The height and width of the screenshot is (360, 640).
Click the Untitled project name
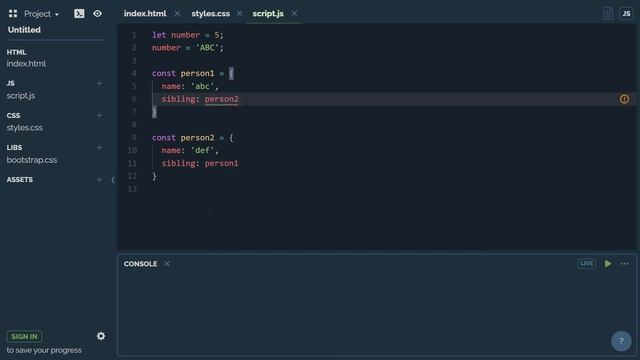(24, 30)
